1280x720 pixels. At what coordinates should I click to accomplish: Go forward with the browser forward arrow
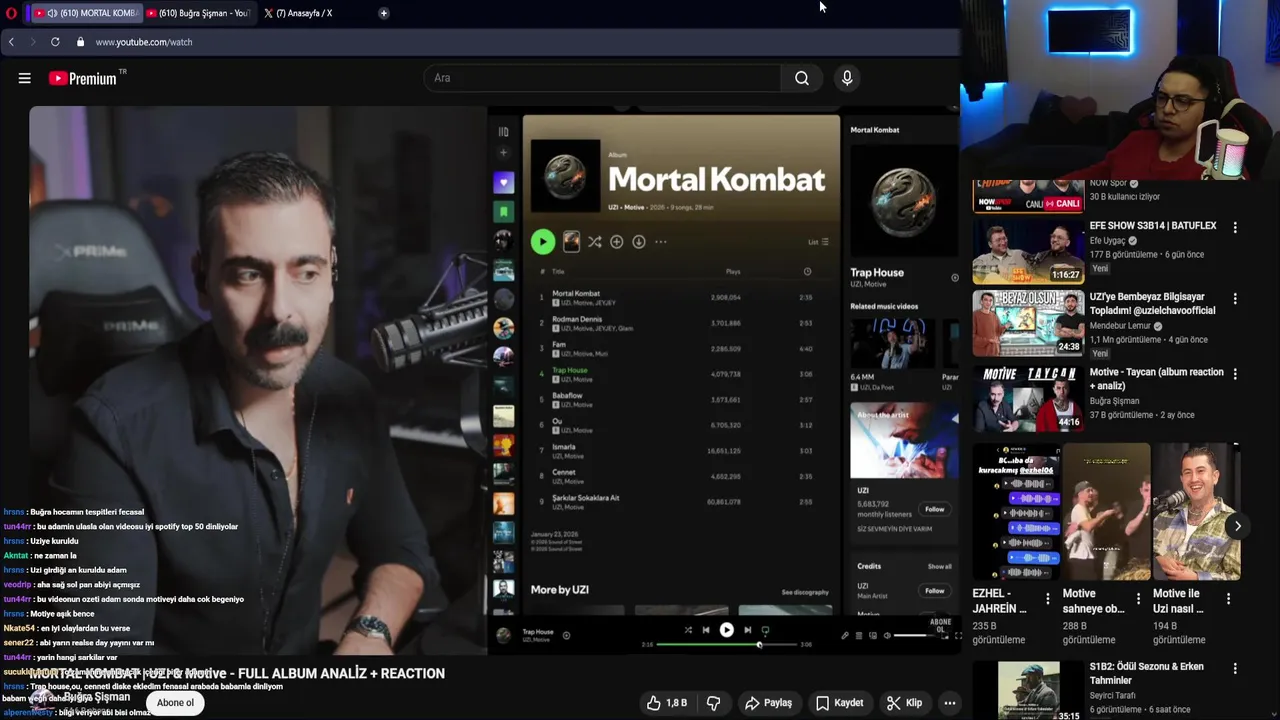coord(32,42)
